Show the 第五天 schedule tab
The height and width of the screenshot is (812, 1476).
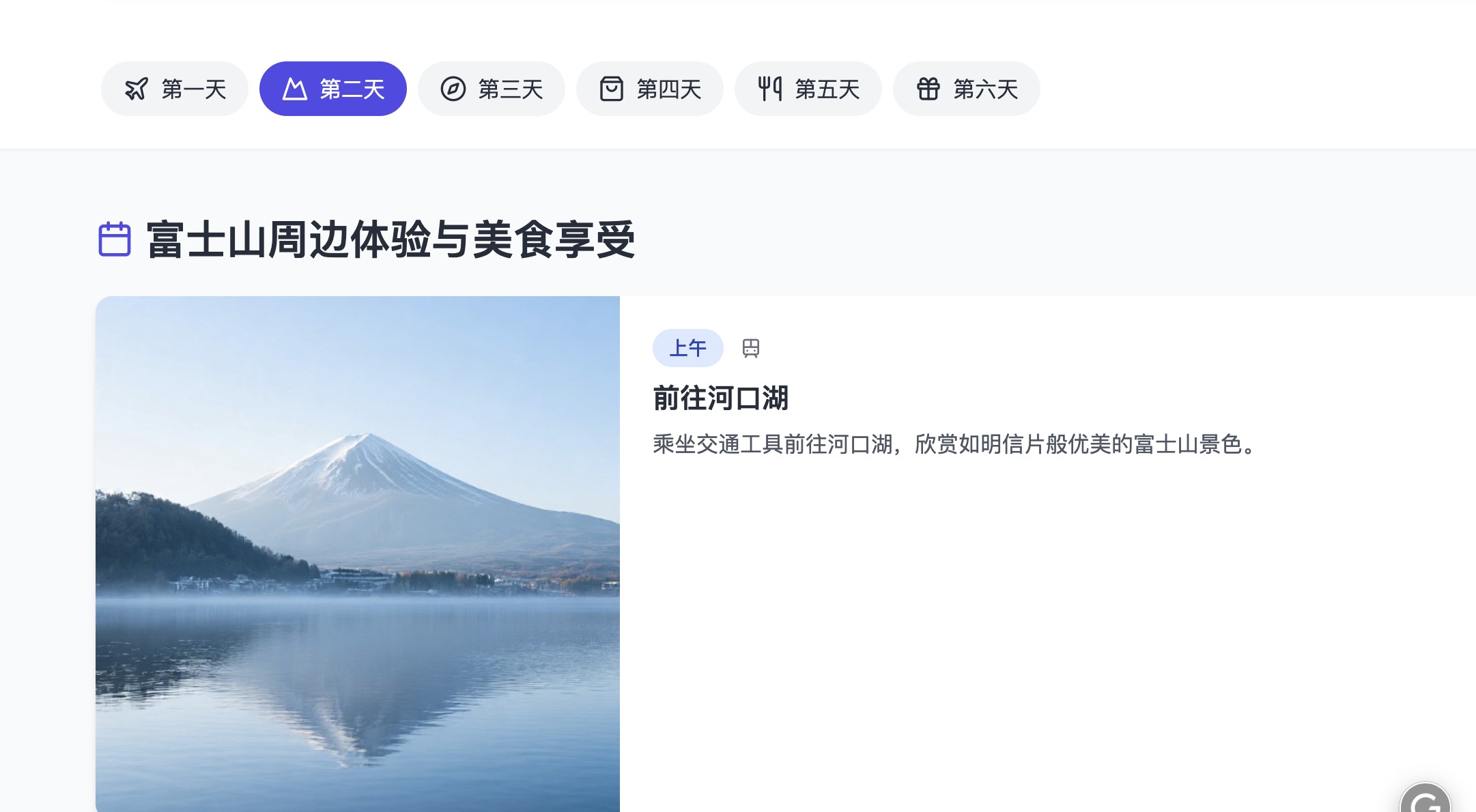click(x=808, y=89)
